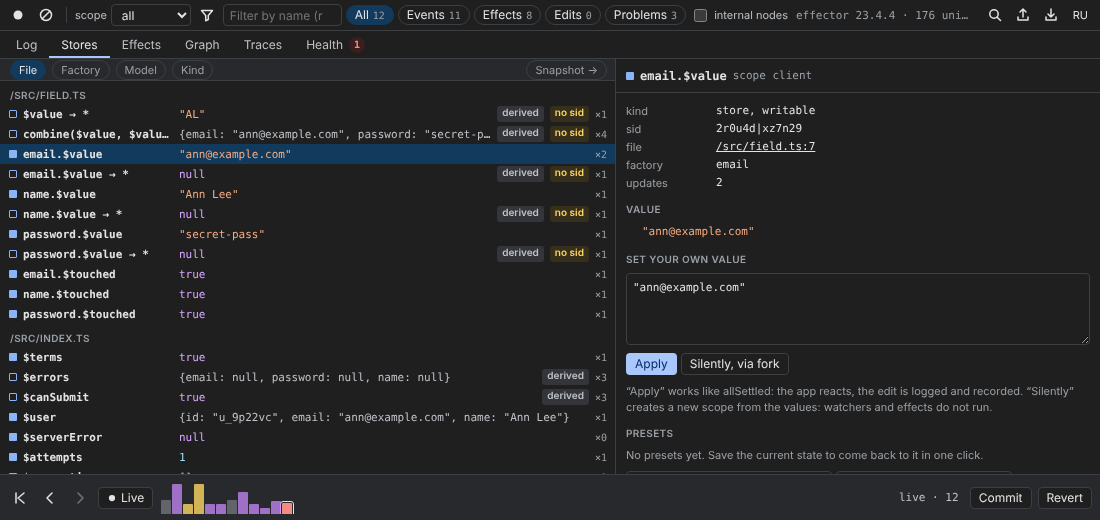Screen dimensions: 1100x520
Task: Jump to timeline start with the first-step icon
Action: [x=20, y=498]
